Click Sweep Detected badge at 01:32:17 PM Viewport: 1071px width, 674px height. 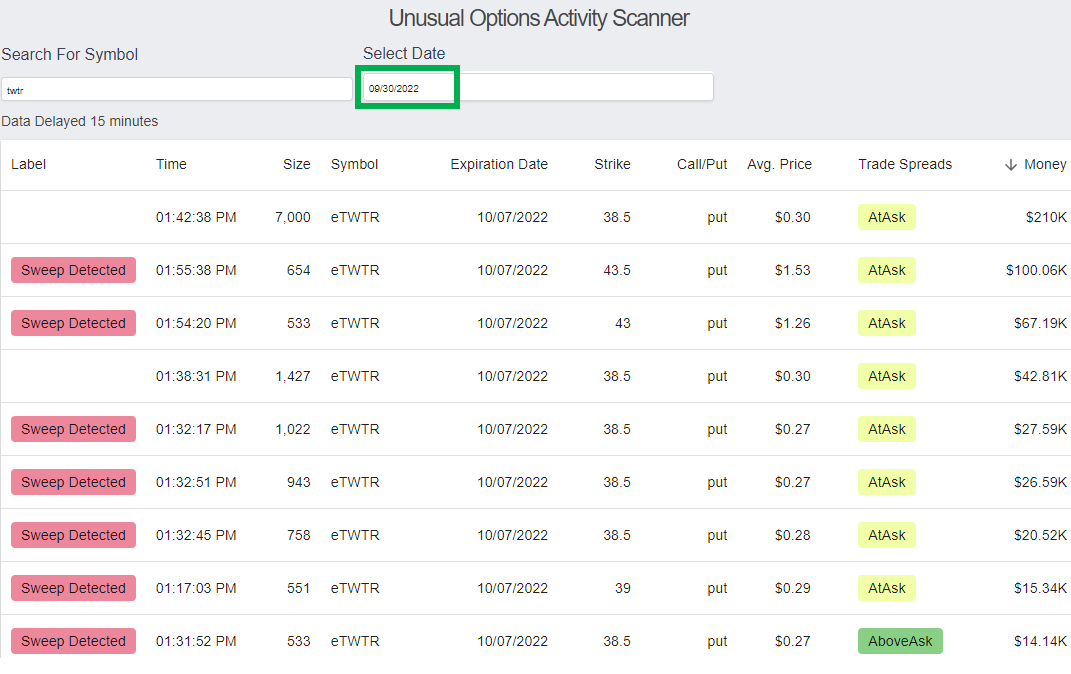coord(73,429)
